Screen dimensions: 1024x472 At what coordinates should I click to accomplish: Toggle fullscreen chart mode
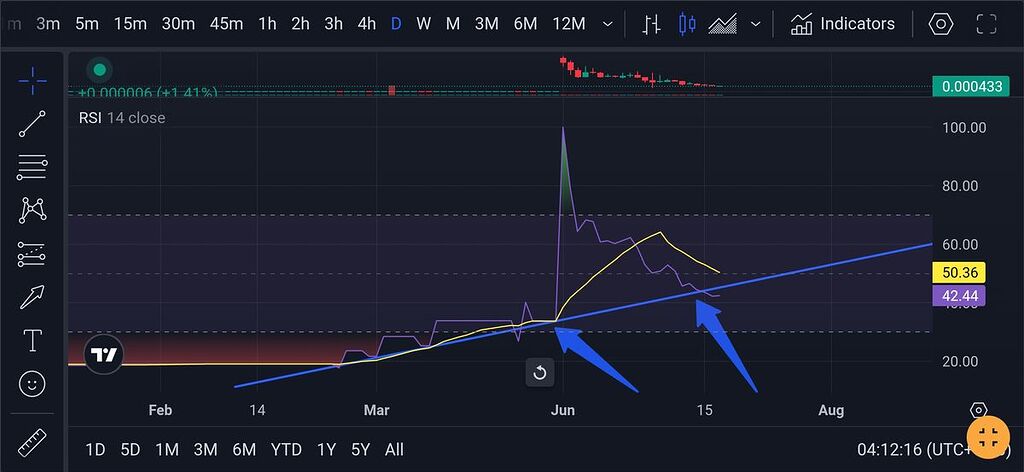click(x=986, y=24)
